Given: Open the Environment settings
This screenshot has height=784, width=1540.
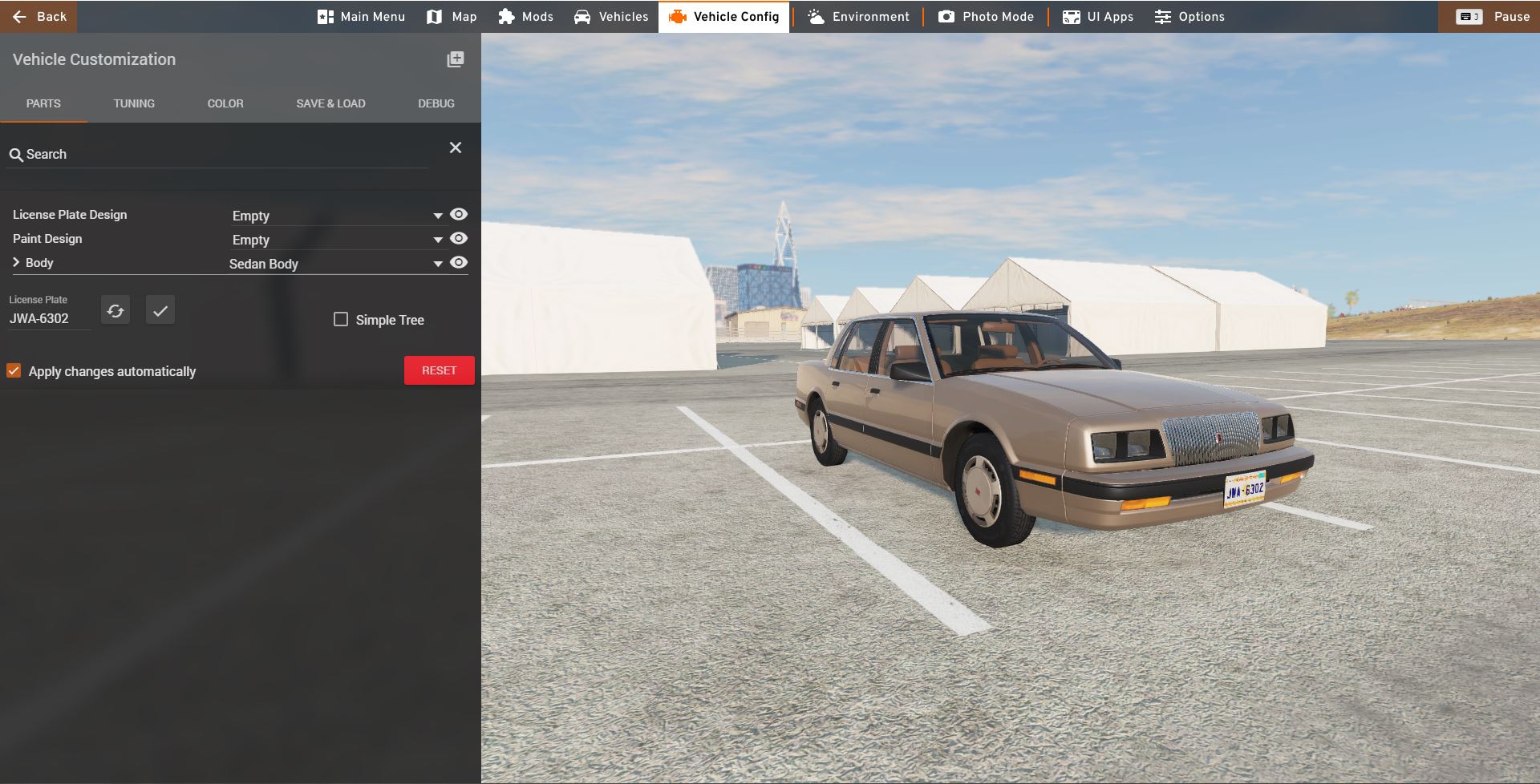Looking at the screenshot, I should 858,17.
